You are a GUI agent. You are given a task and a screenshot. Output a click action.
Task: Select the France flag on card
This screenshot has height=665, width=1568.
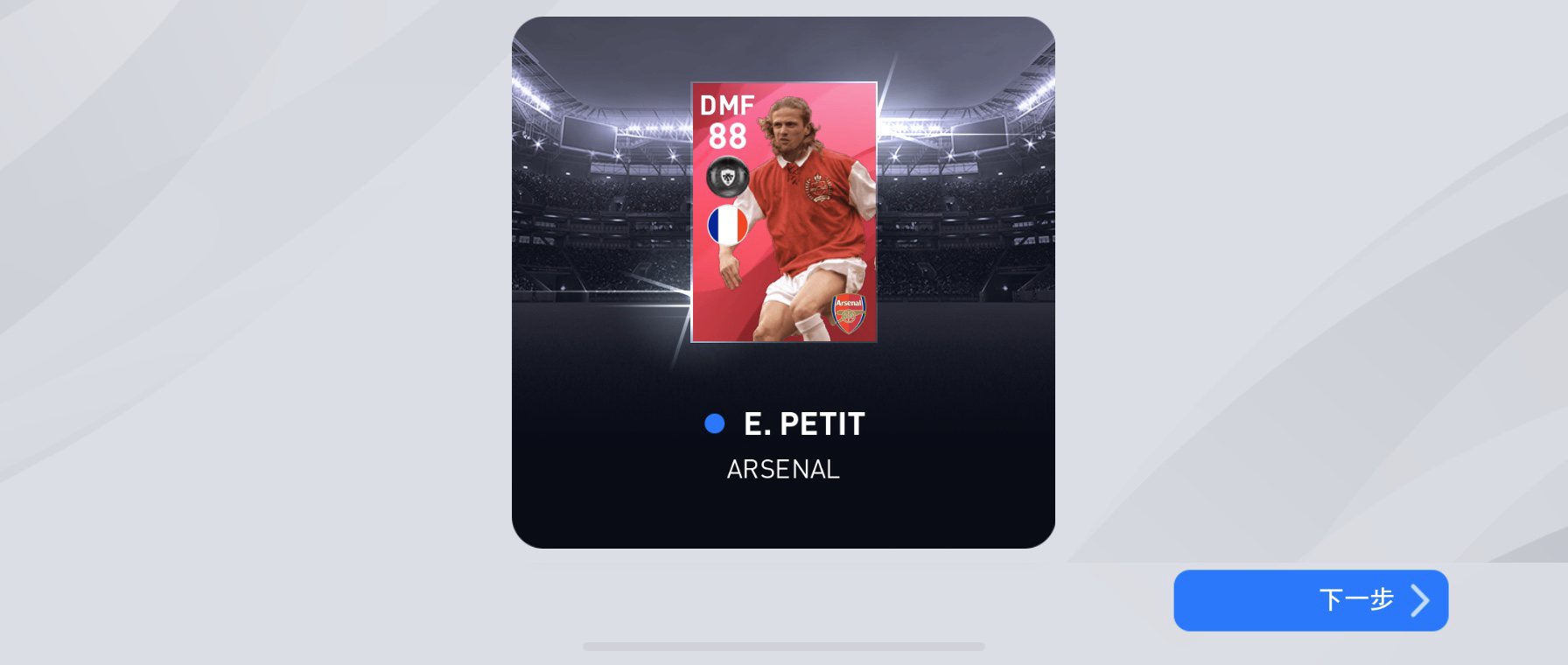tap(728, 225)
